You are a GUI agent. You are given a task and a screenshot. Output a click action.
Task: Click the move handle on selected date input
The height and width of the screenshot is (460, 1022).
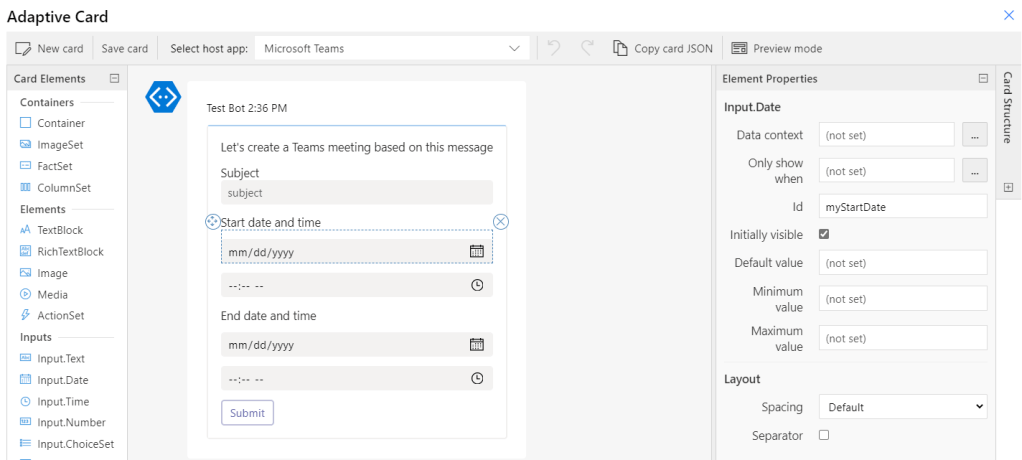point(212,222)
